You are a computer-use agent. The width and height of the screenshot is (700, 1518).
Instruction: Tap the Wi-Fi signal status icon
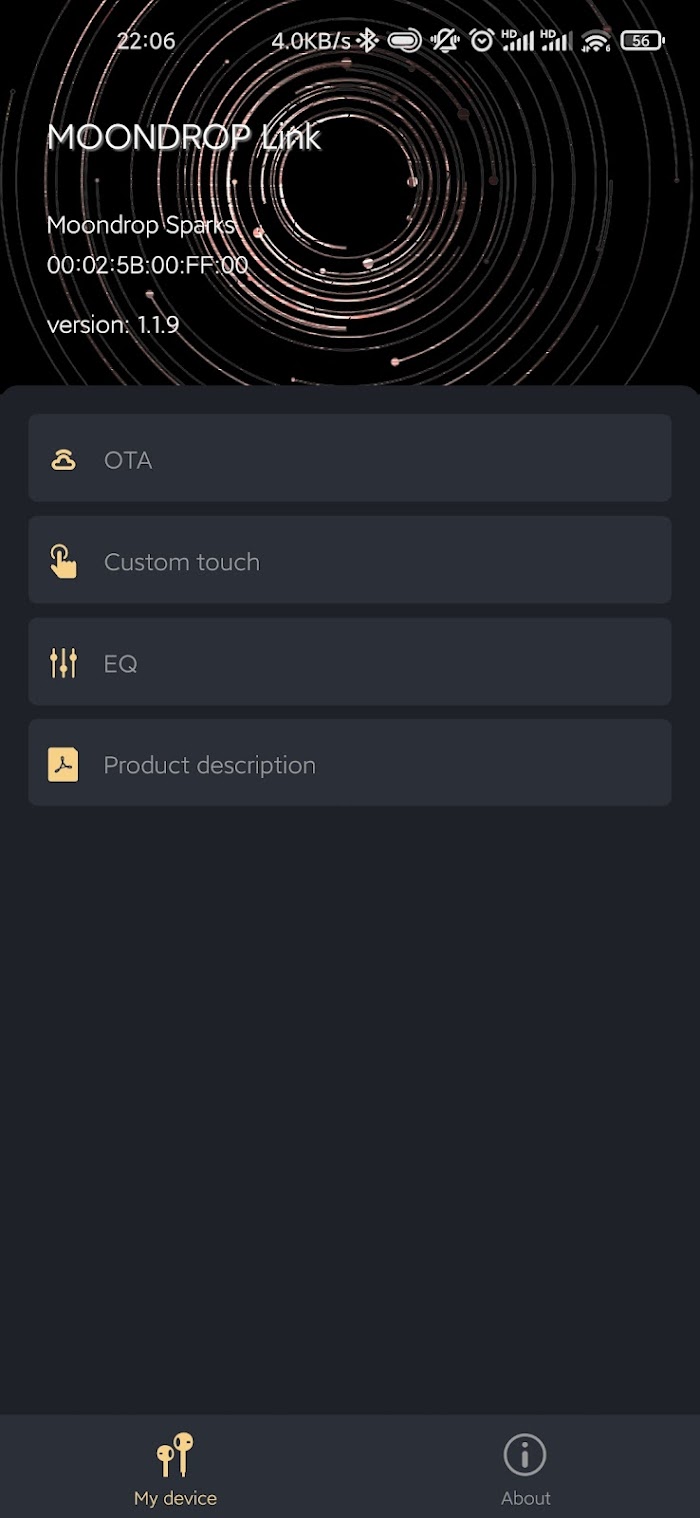tap(596, 41)
